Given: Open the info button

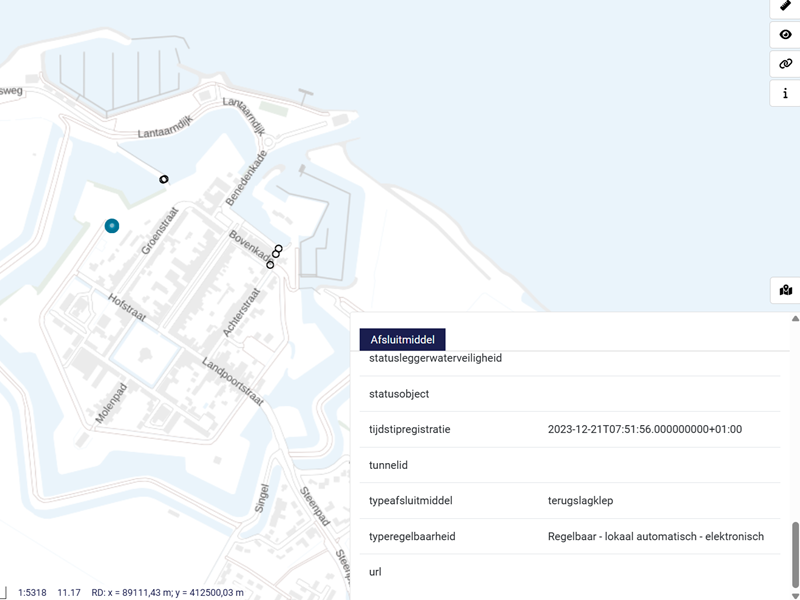Looking at the screenshot, I should (x=785, y=93).
